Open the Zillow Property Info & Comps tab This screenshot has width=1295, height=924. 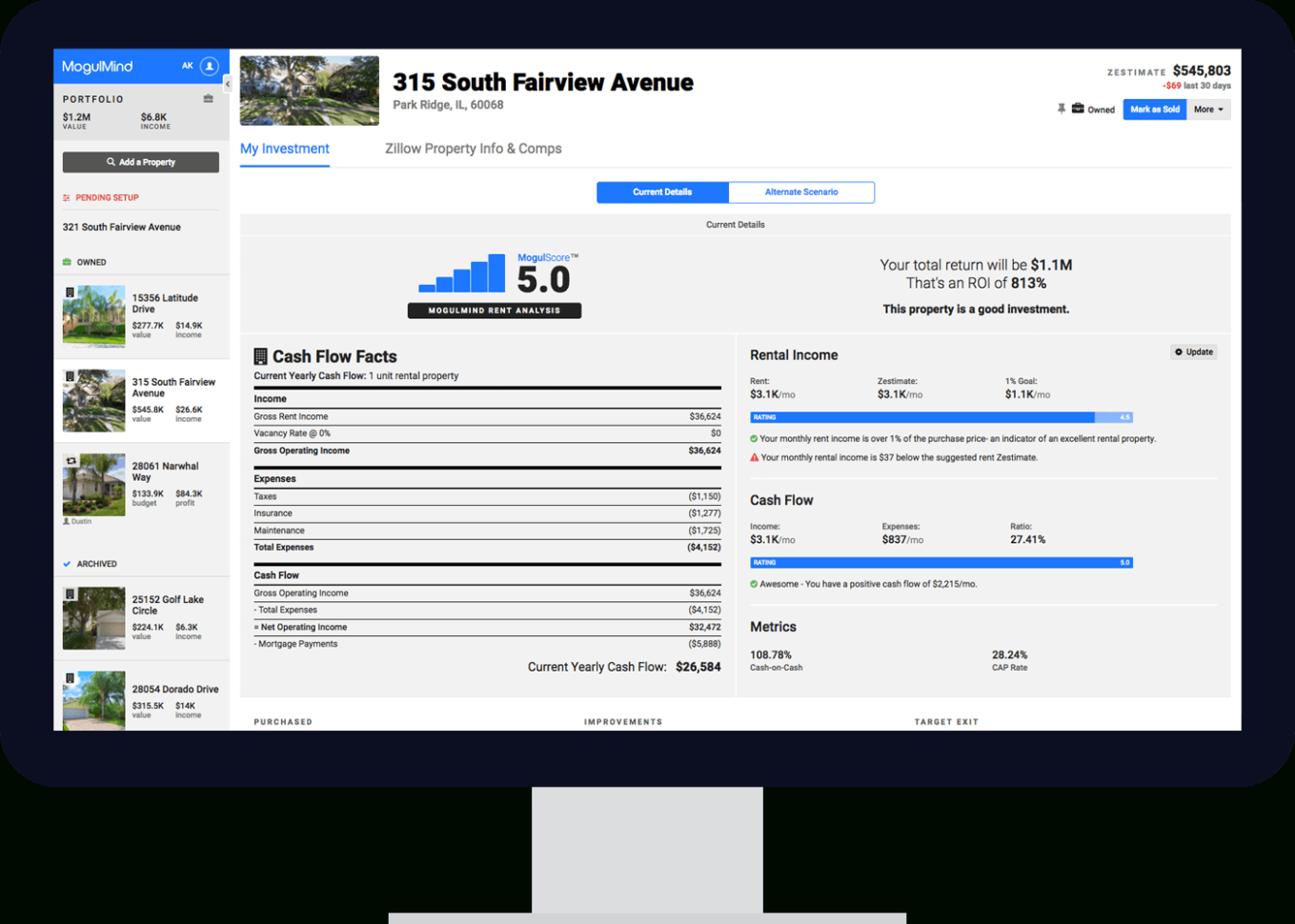pos(473,149)
